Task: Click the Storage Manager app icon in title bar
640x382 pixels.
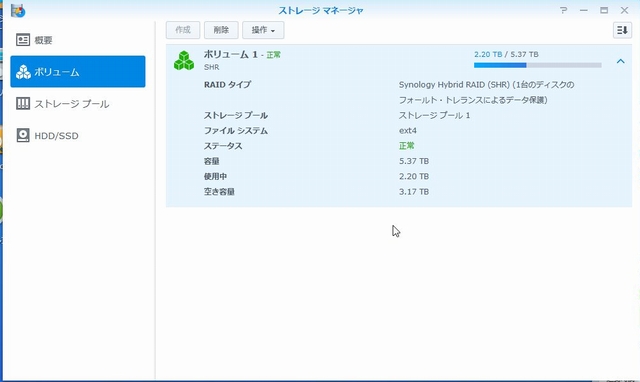Action: [x=18, y=11]
